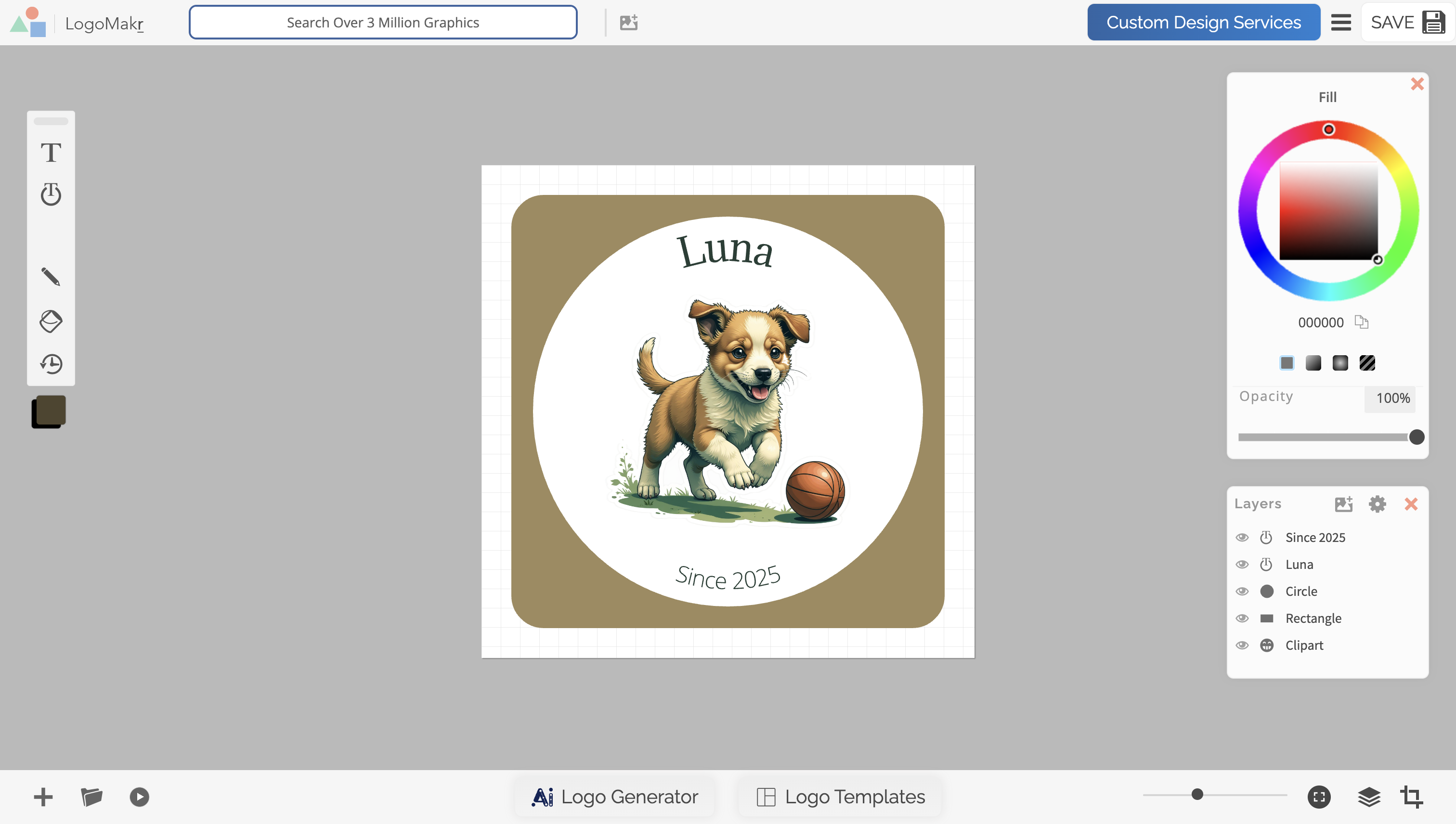Click the Clipart layer type icon

(x=1267, y=645)
